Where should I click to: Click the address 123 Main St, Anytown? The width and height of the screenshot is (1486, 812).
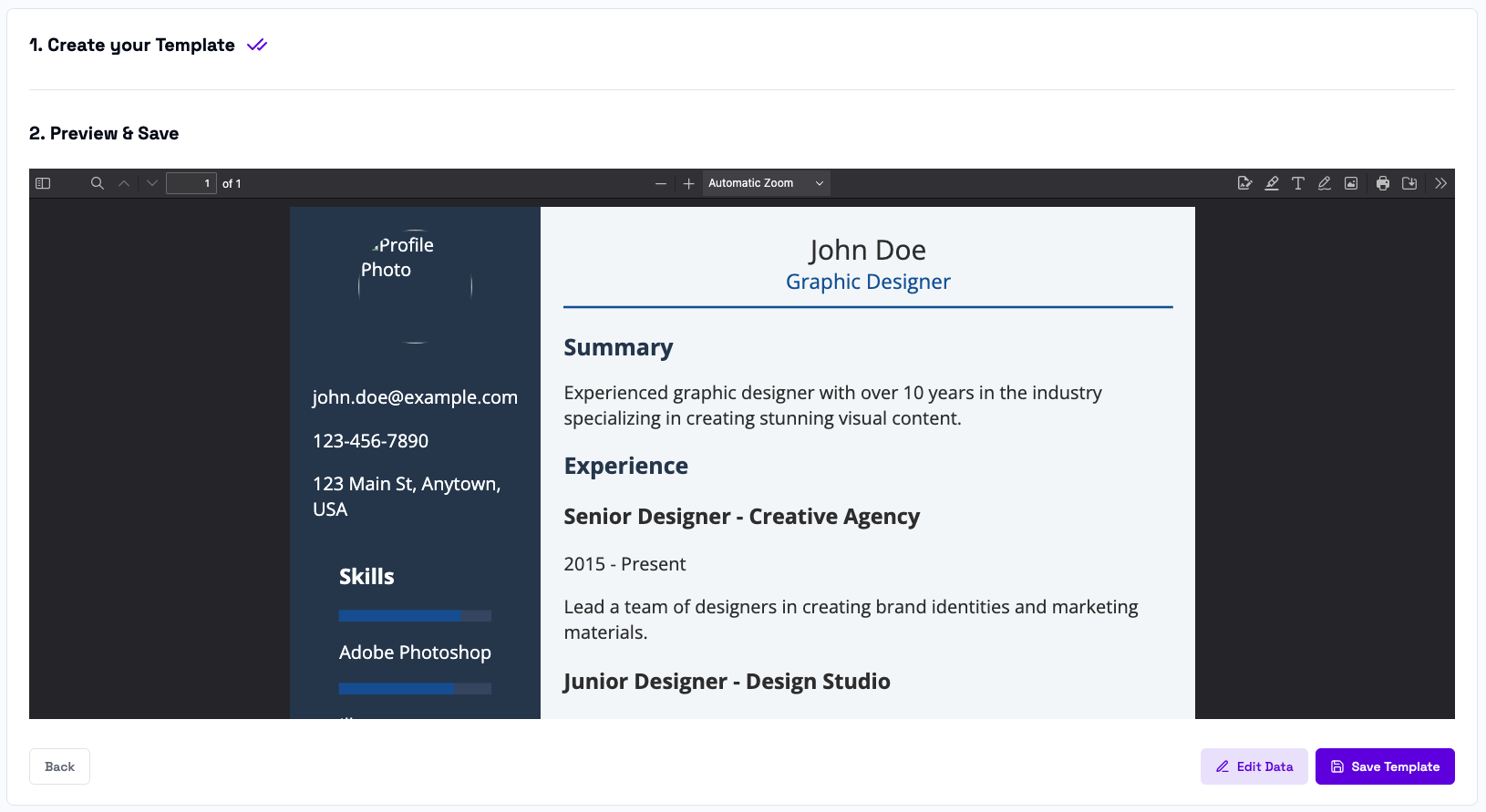[x=407, y=497]
